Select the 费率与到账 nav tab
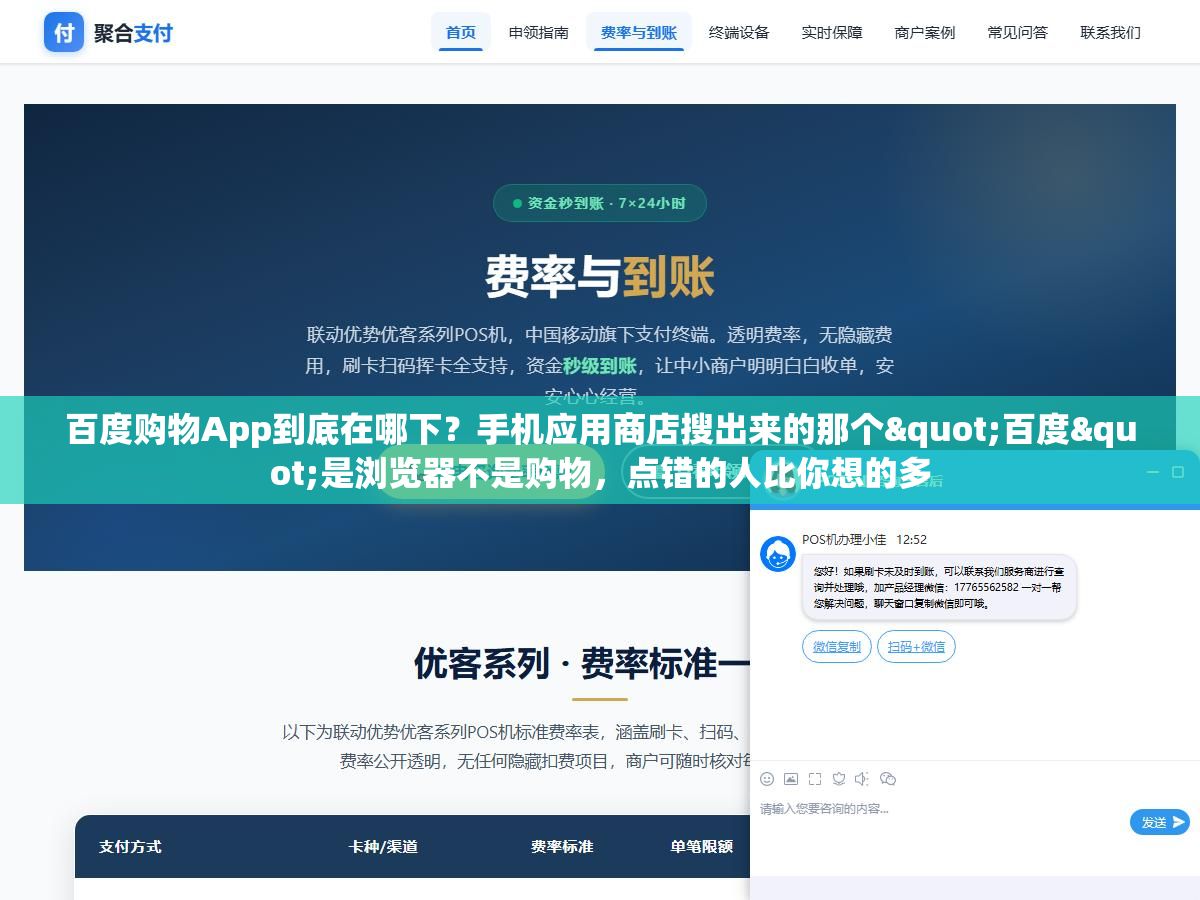 pos(639,32)
